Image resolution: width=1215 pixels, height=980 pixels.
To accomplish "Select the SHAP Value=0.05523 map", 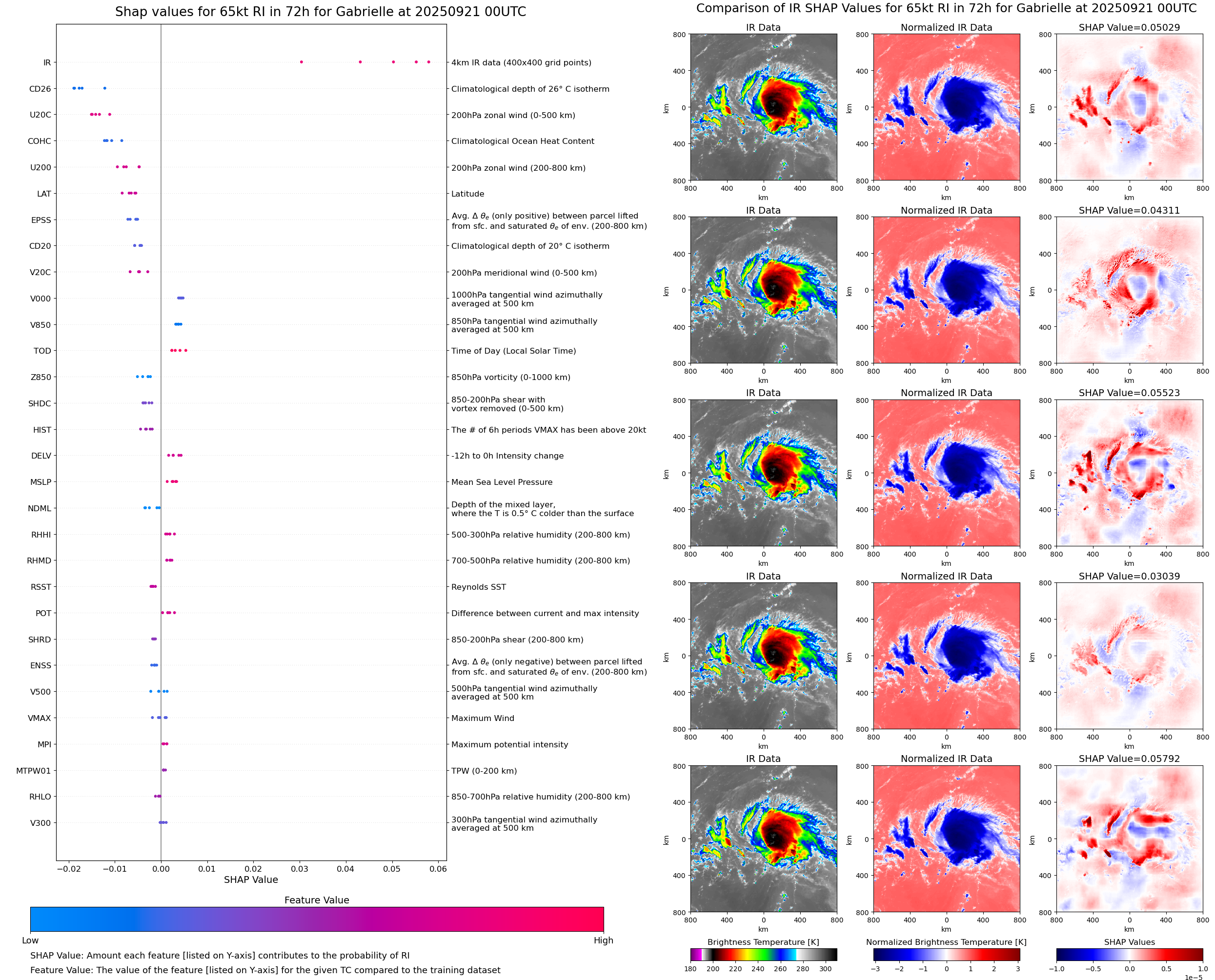I will click(1129, 473).
